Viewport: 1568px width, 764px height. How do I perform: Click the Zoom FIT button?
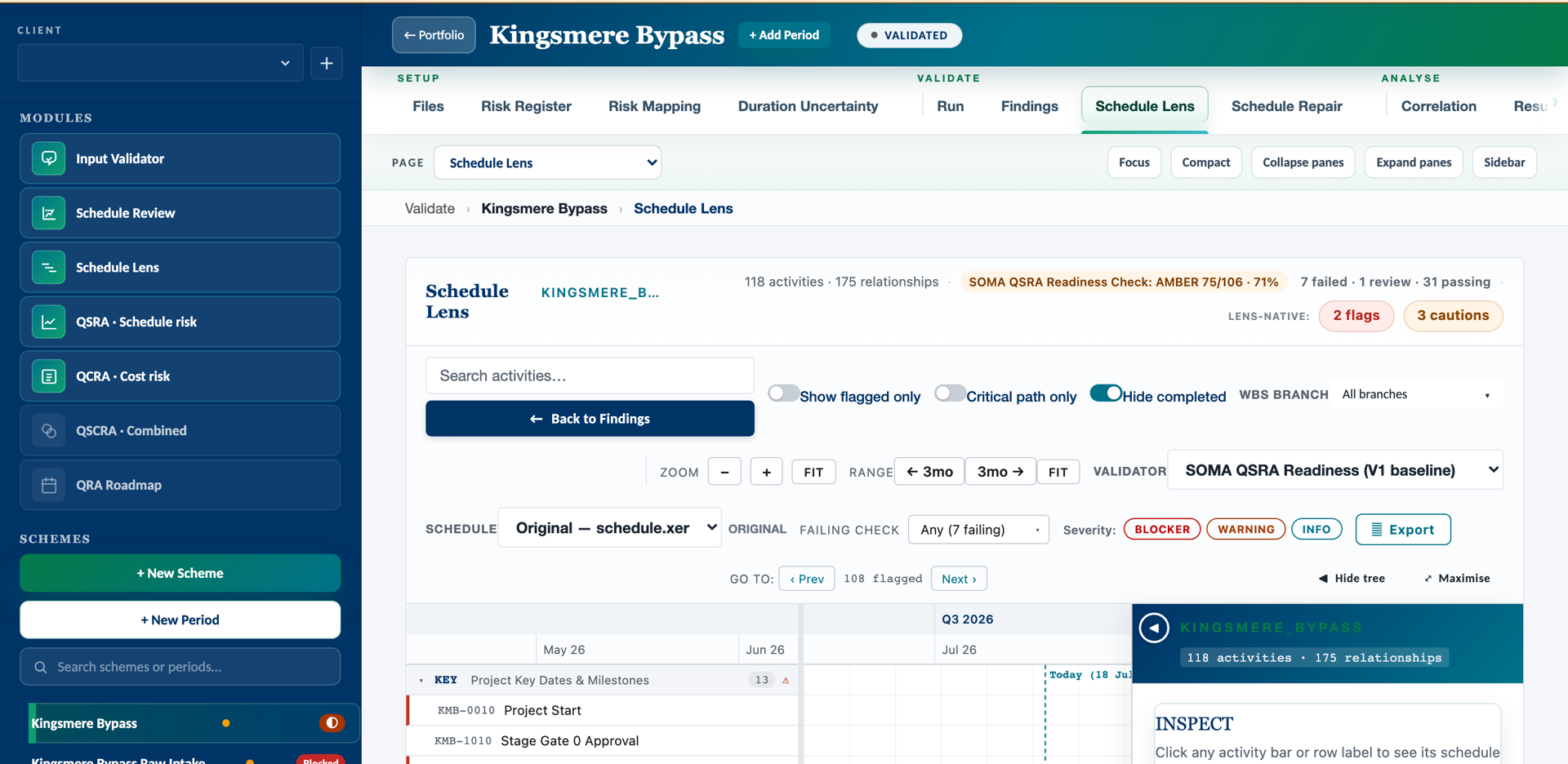(x=813, y=472)
